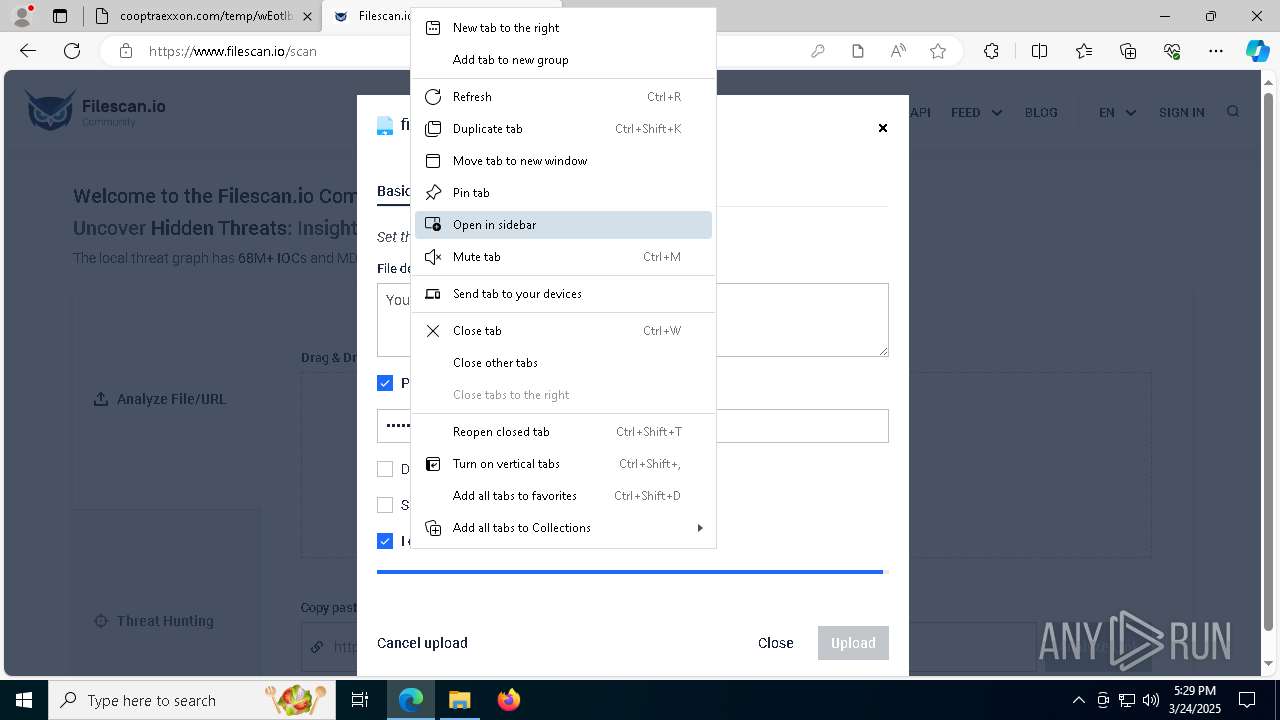Image resolution: width=1280 pixels, height=720 pixels.
Task: Select Close other tabs
Action: tap(564, 363)
